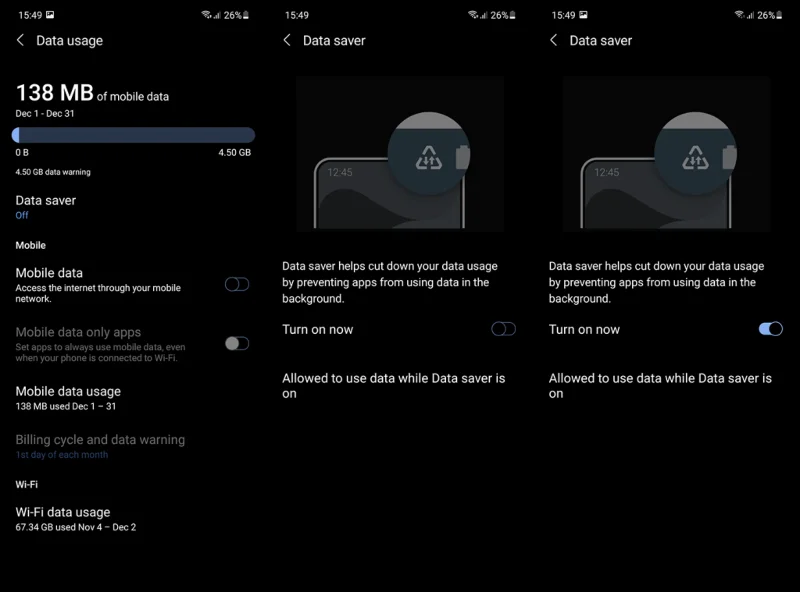The height and width of the screenshot is (592, 800).
Task: Tap the mobile data usage progress bar
Action: [x=133, y=135]
